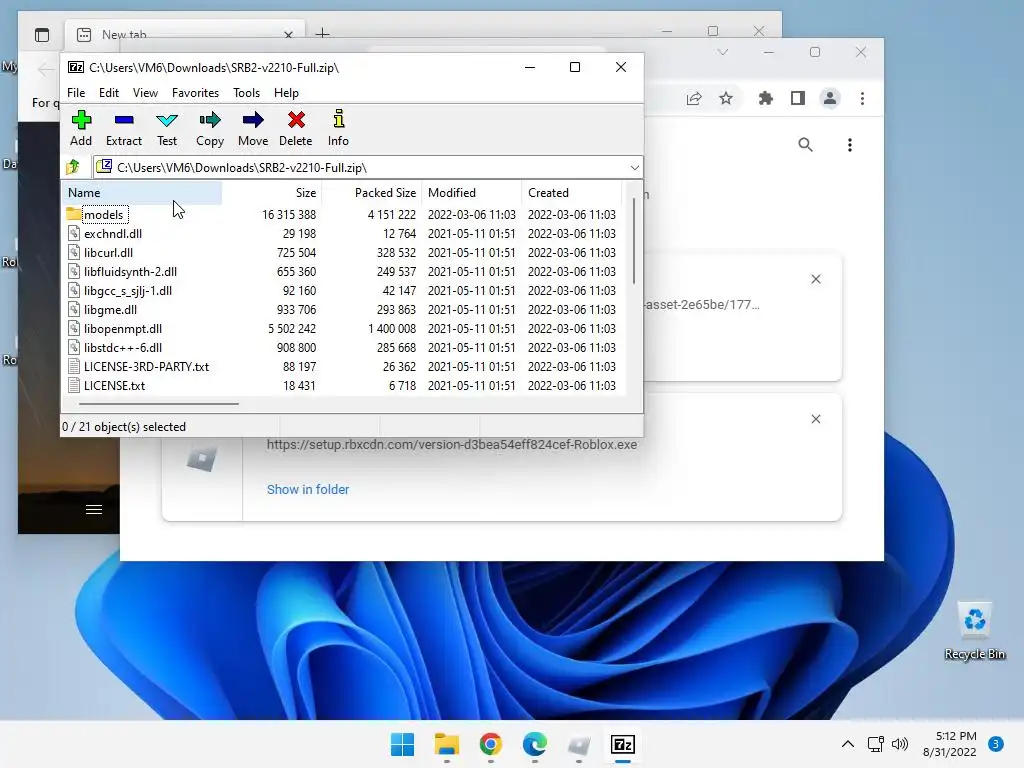Click the libopenmpt.dll size value 5 502 242
1024x768 pixels.
point(292,328)
